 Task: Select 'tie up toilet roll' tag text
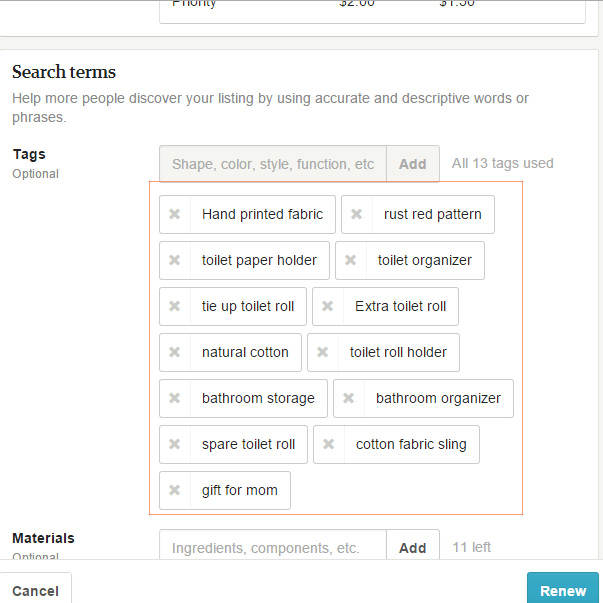point(248,306)
